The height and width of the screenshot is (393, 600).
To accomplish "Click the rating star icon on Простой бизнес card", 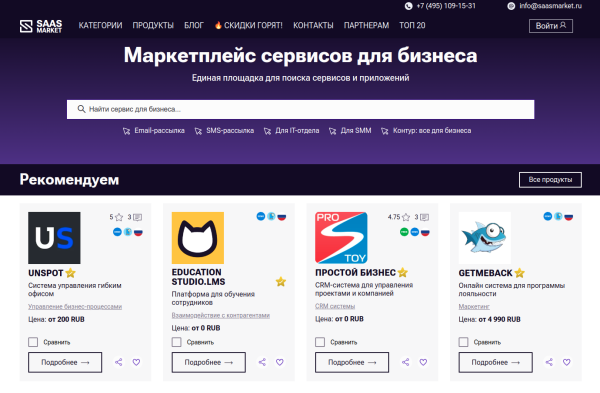I will pos(406,217).
